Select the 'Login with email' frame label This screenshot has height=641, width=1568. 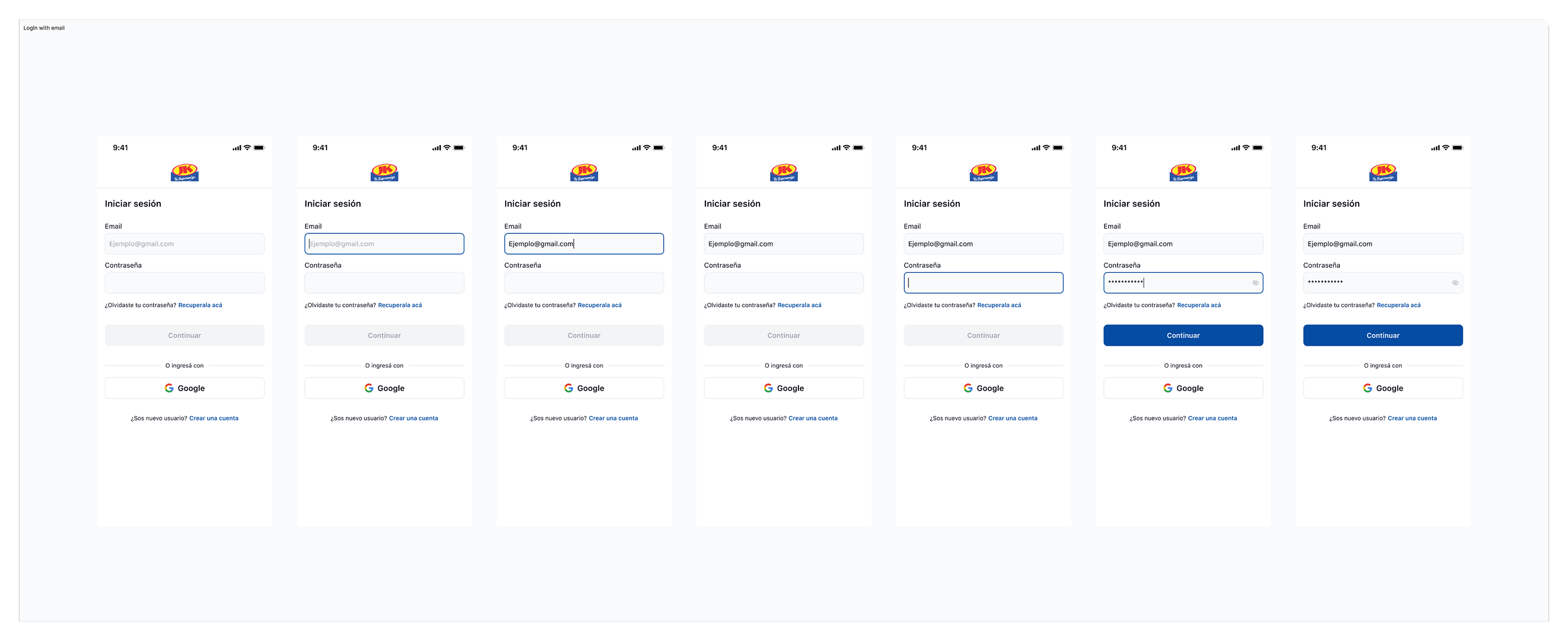(44, 28)
